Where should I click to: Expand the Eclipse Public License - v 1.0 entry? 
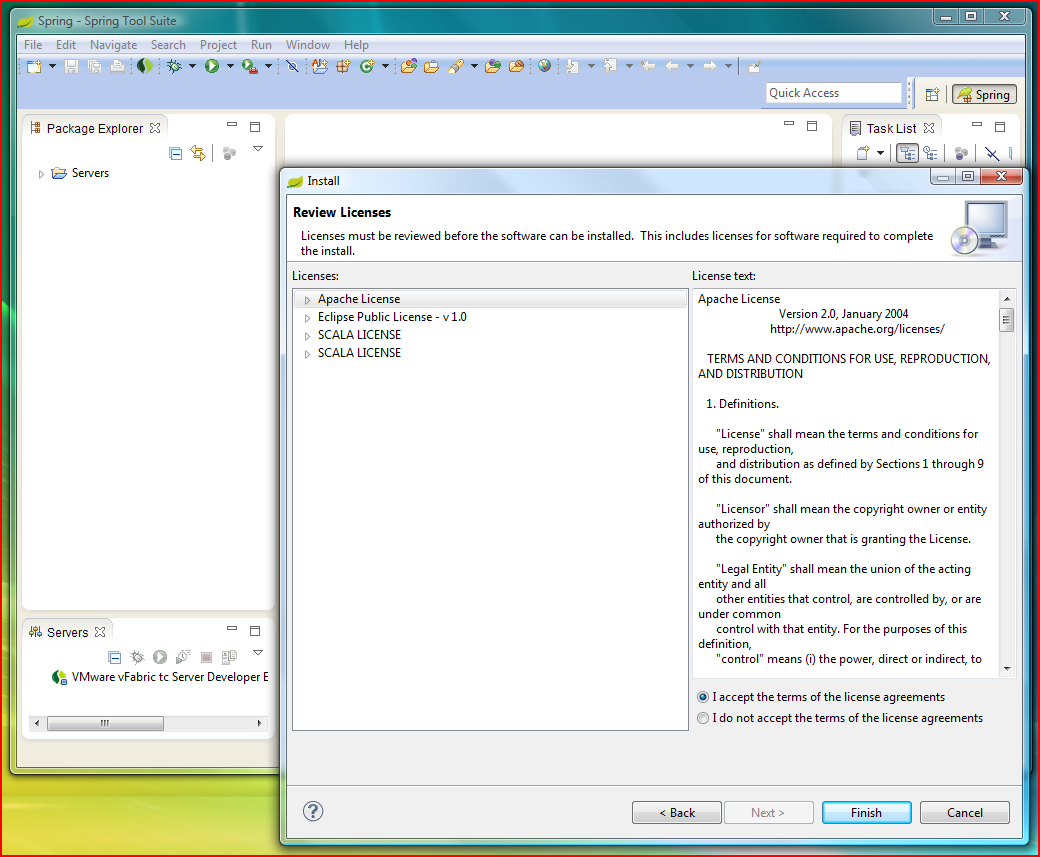pyautogui.click(x=306, y=316)
